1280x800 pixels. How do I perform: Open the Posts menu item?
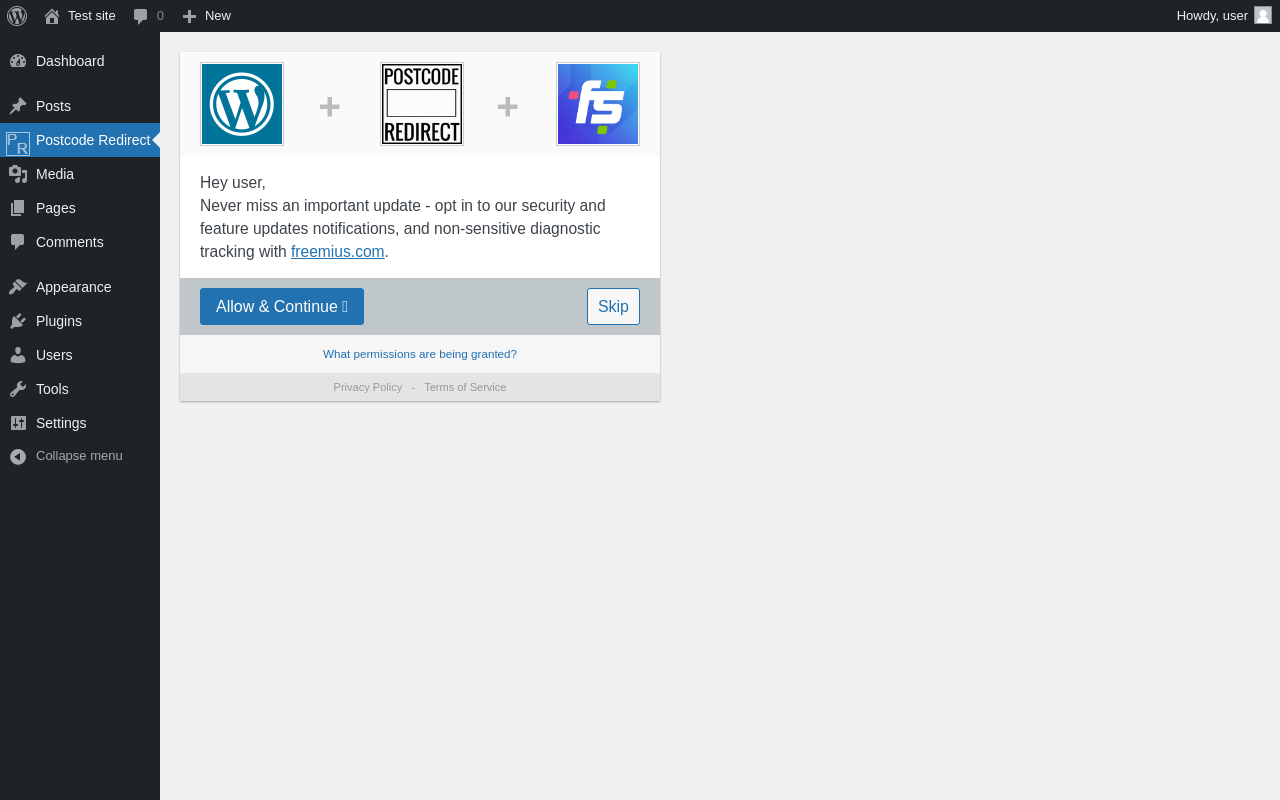point(80,106)
